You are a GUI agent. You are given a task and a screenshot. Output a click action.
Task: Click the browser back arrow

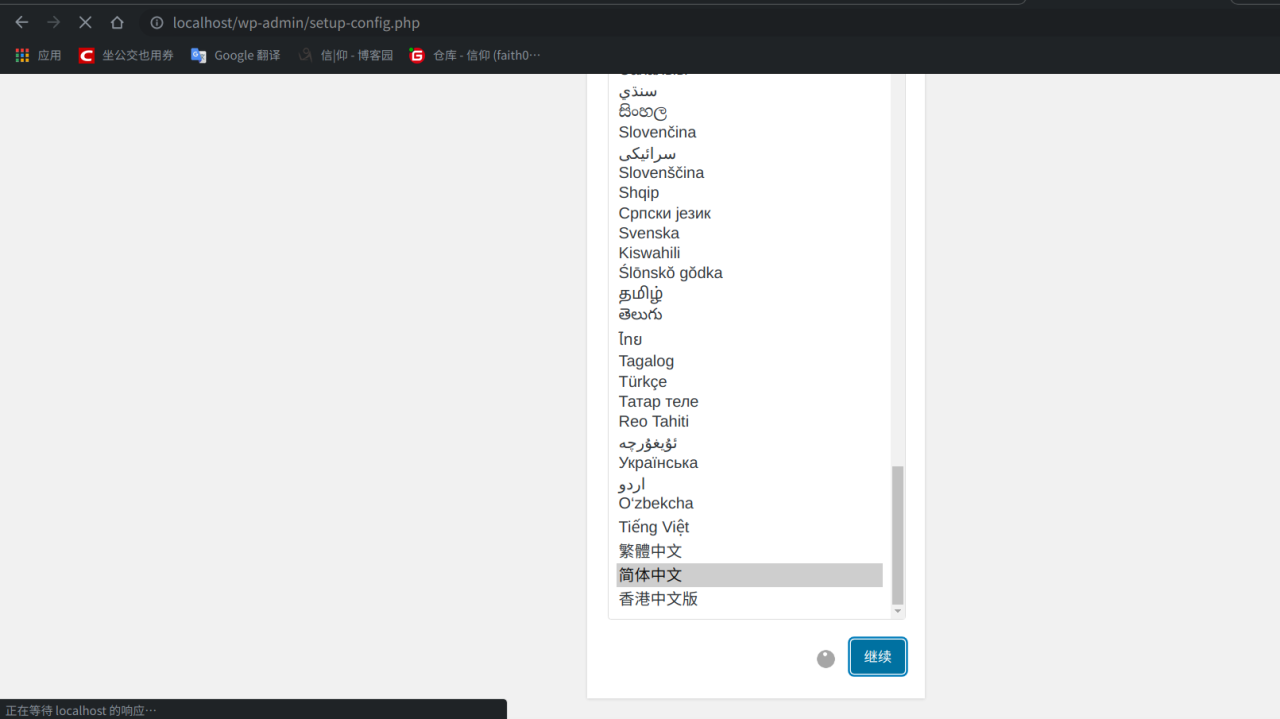(22, 22)
